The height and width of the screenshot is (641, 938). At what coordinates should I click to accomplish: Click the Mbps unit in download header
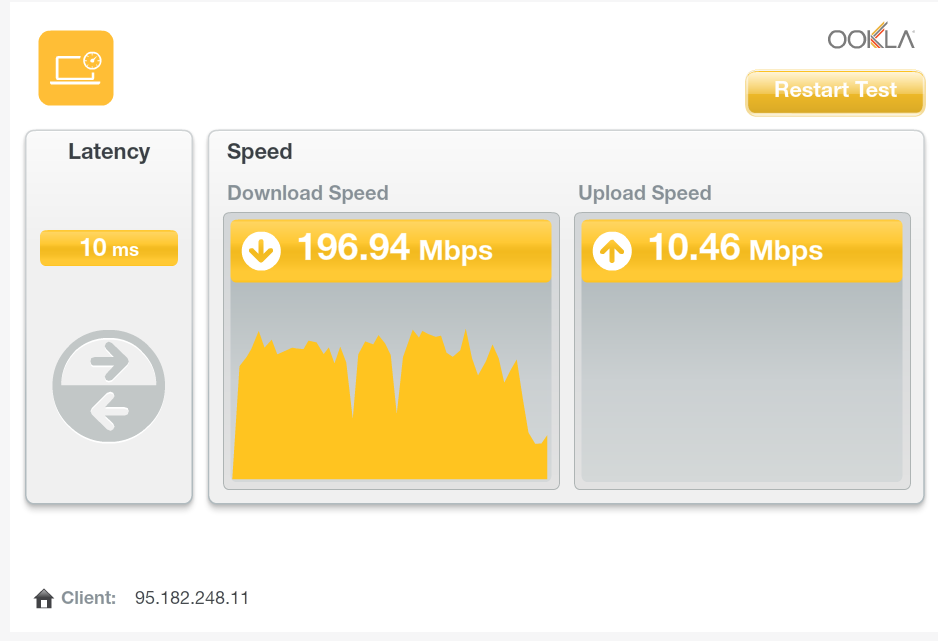(456, 250)
